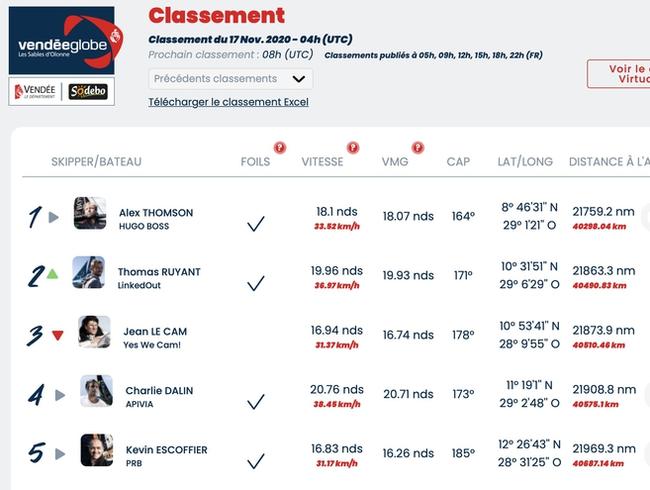Click the Vendée Globe logo

(x=64, y=40)
